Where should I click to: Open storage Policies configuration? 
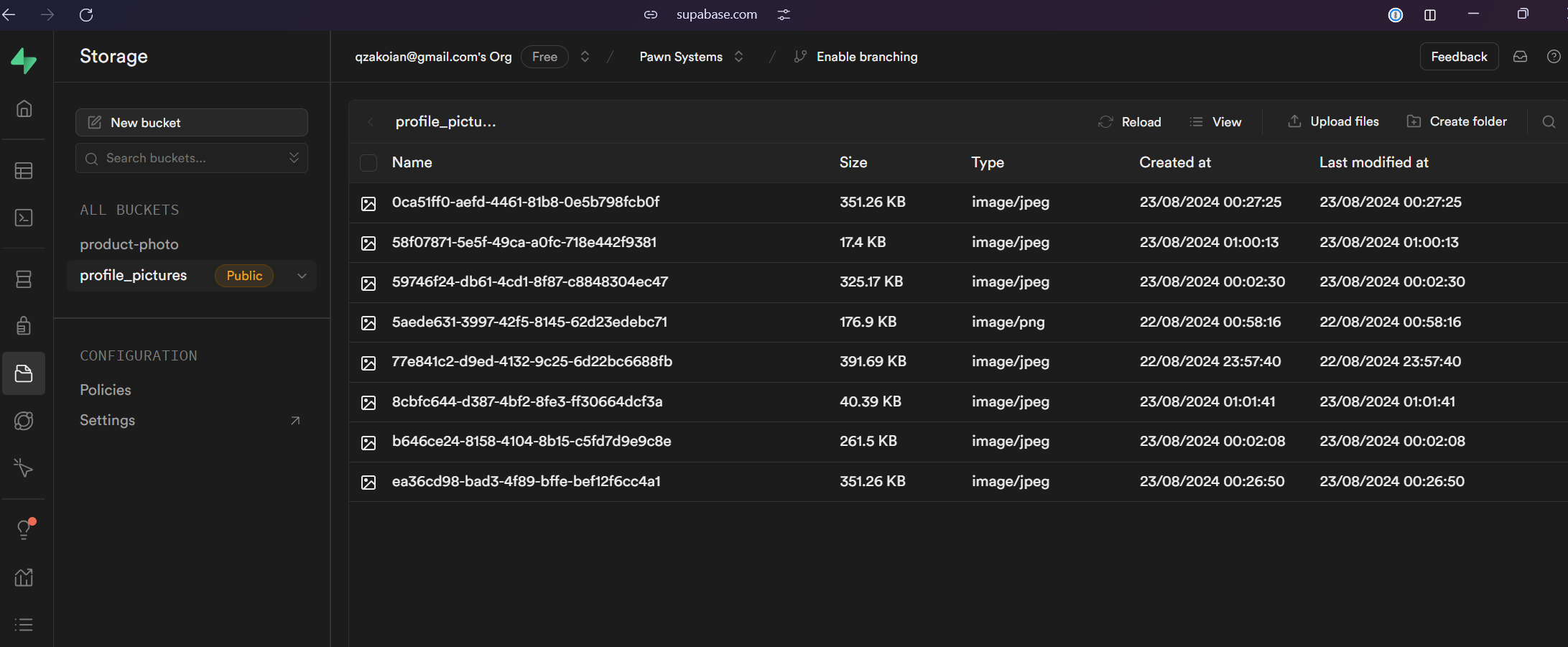106,390
